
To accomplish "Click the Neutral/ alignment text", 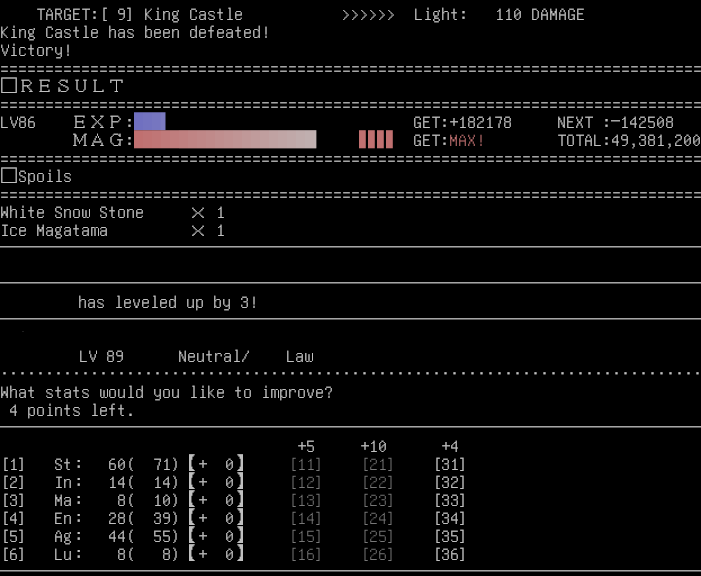I will click(x=214, y=356).
